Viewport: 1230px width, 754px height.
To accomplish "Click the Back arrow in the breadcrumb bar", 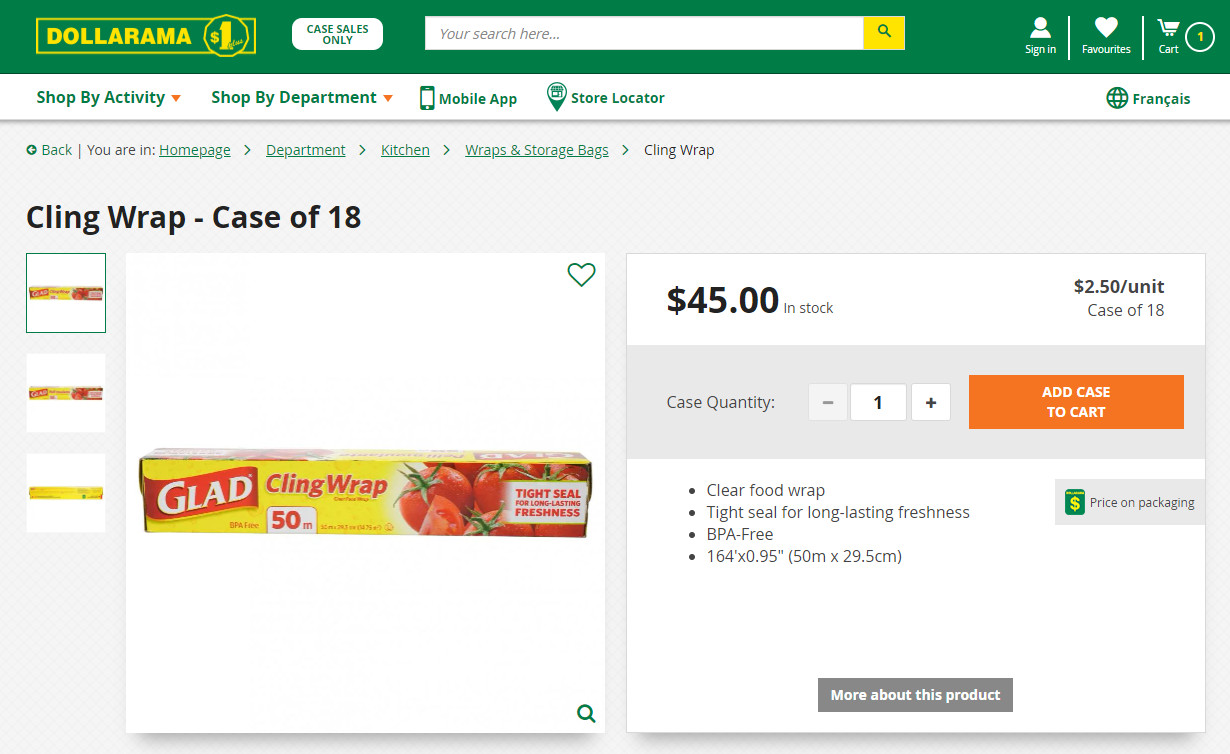I will tap(33, 149).
